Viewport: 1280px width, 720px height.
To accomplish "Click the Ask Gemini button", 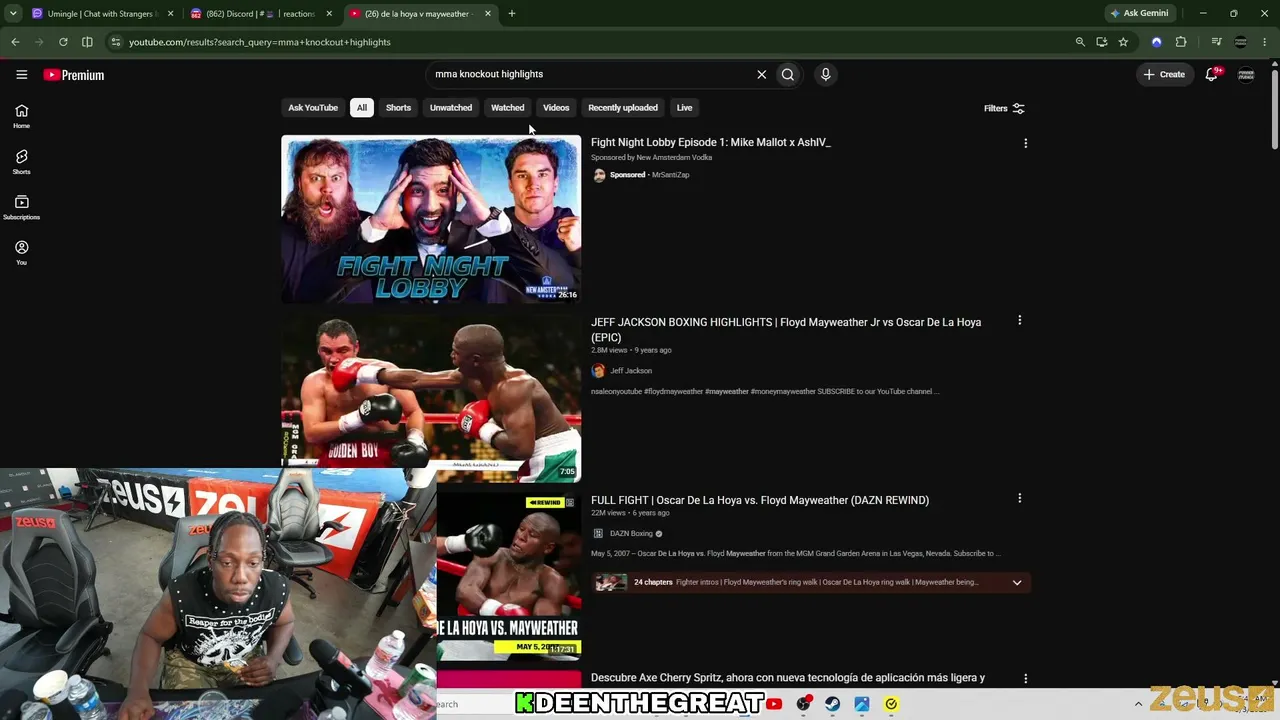I will pyautogui.click(x=1139, y=13).
